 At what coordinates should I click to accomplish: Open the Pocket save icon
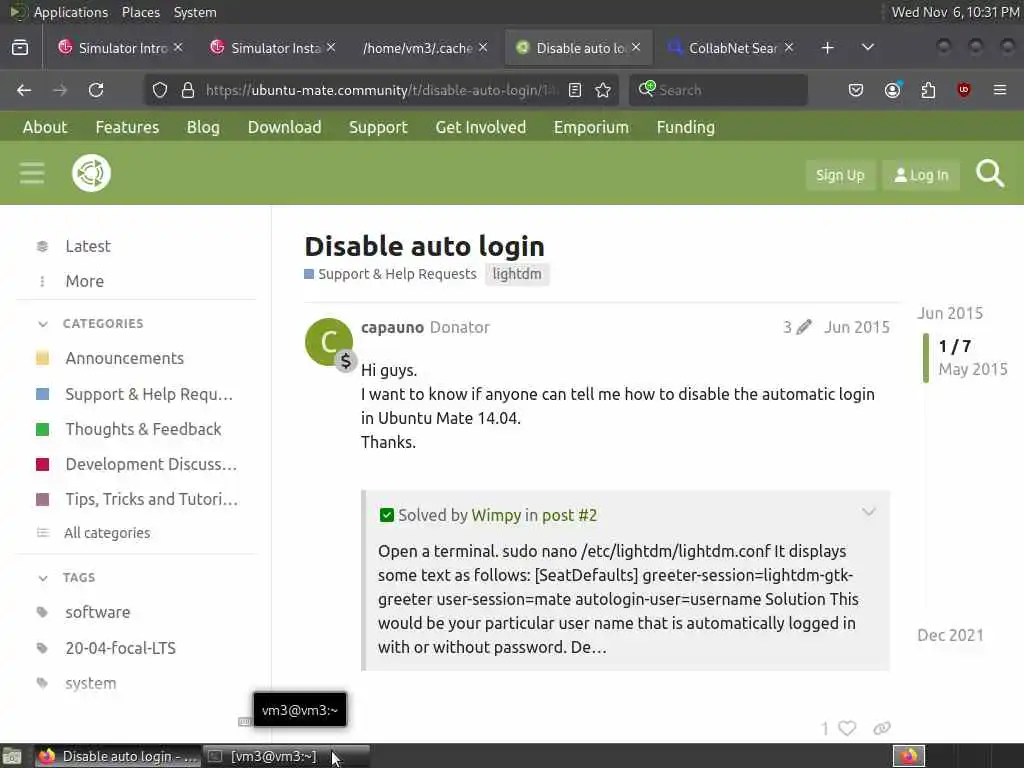[856, 90]
